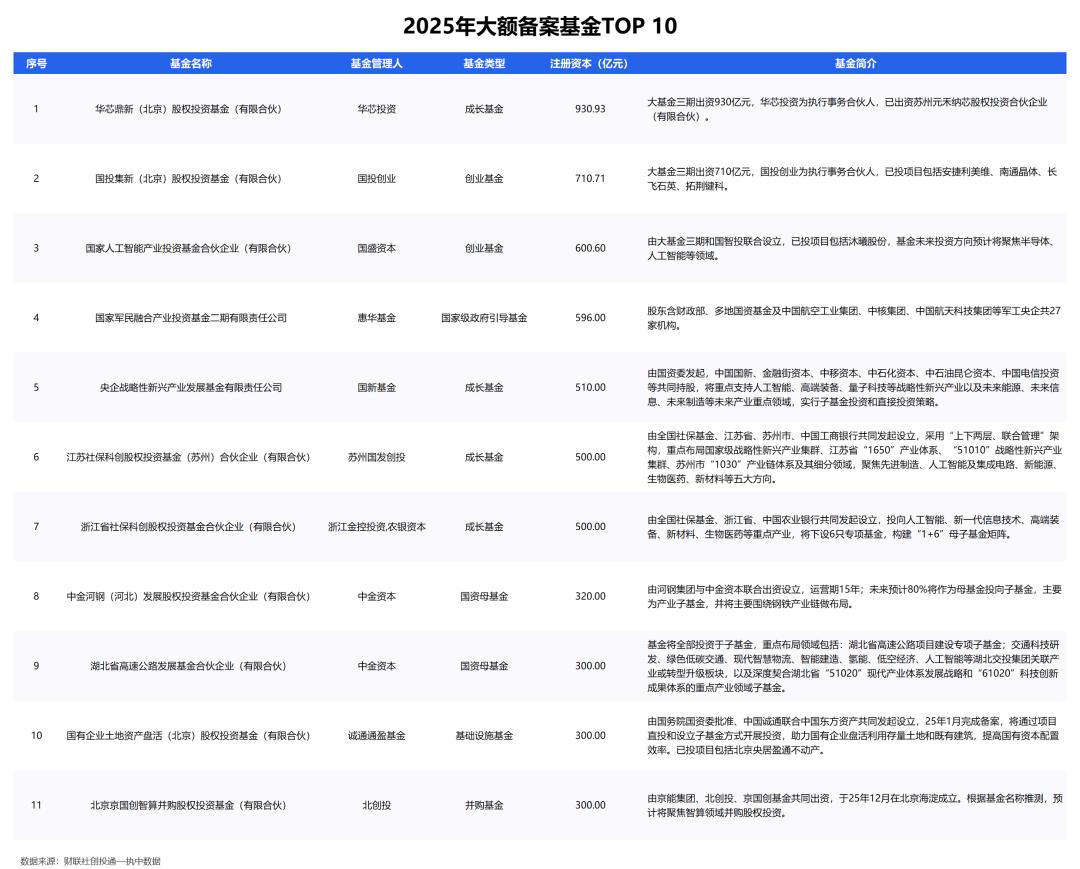Click capital value 510.00

(x=590, y=387)
